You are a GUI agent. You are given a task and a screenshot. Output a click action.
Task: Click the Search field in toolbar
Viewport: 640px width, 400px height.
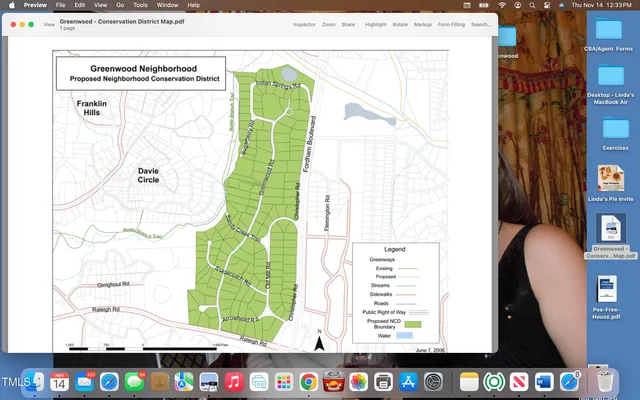click(x=481, y=24)
